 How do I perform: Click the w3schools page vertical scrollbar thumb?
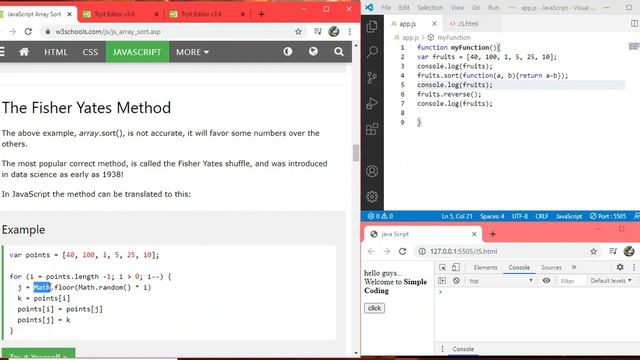[x=356, y=153]
